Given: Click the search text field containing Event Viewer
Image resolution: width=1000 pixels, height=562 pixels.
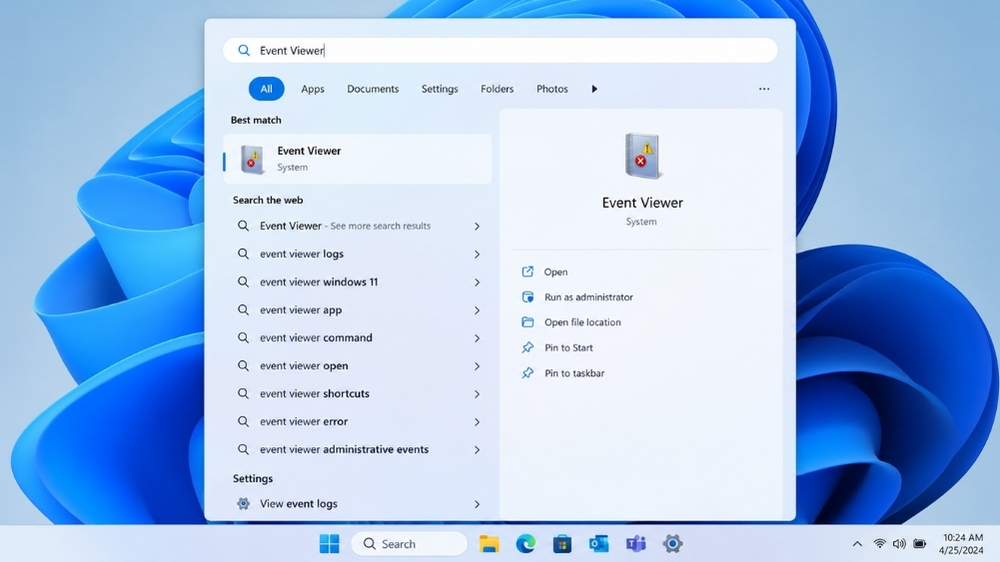Looking at the screenshot, I should pyautogui.click(x=500, y=50).
